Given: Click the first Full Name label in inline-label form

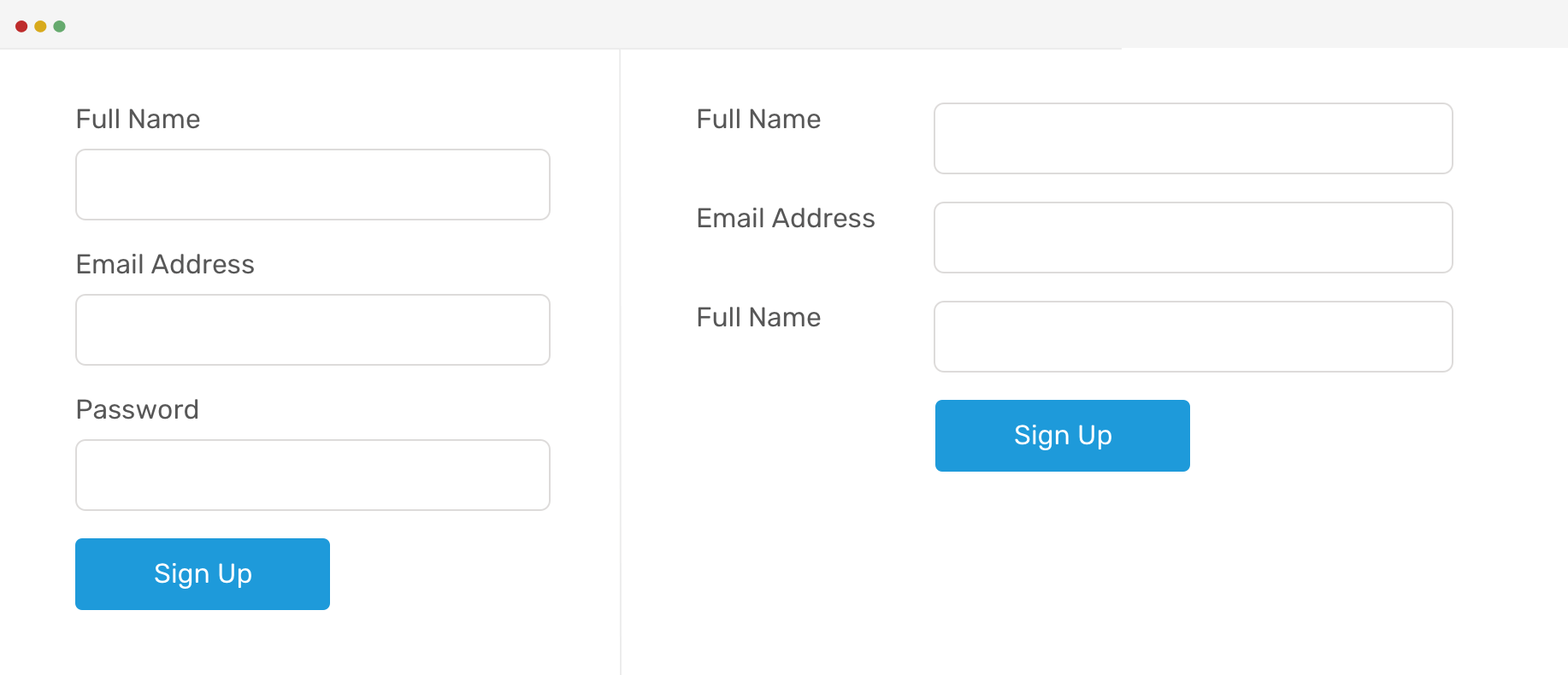Looking at the screenshot, I should pos(758,119).
